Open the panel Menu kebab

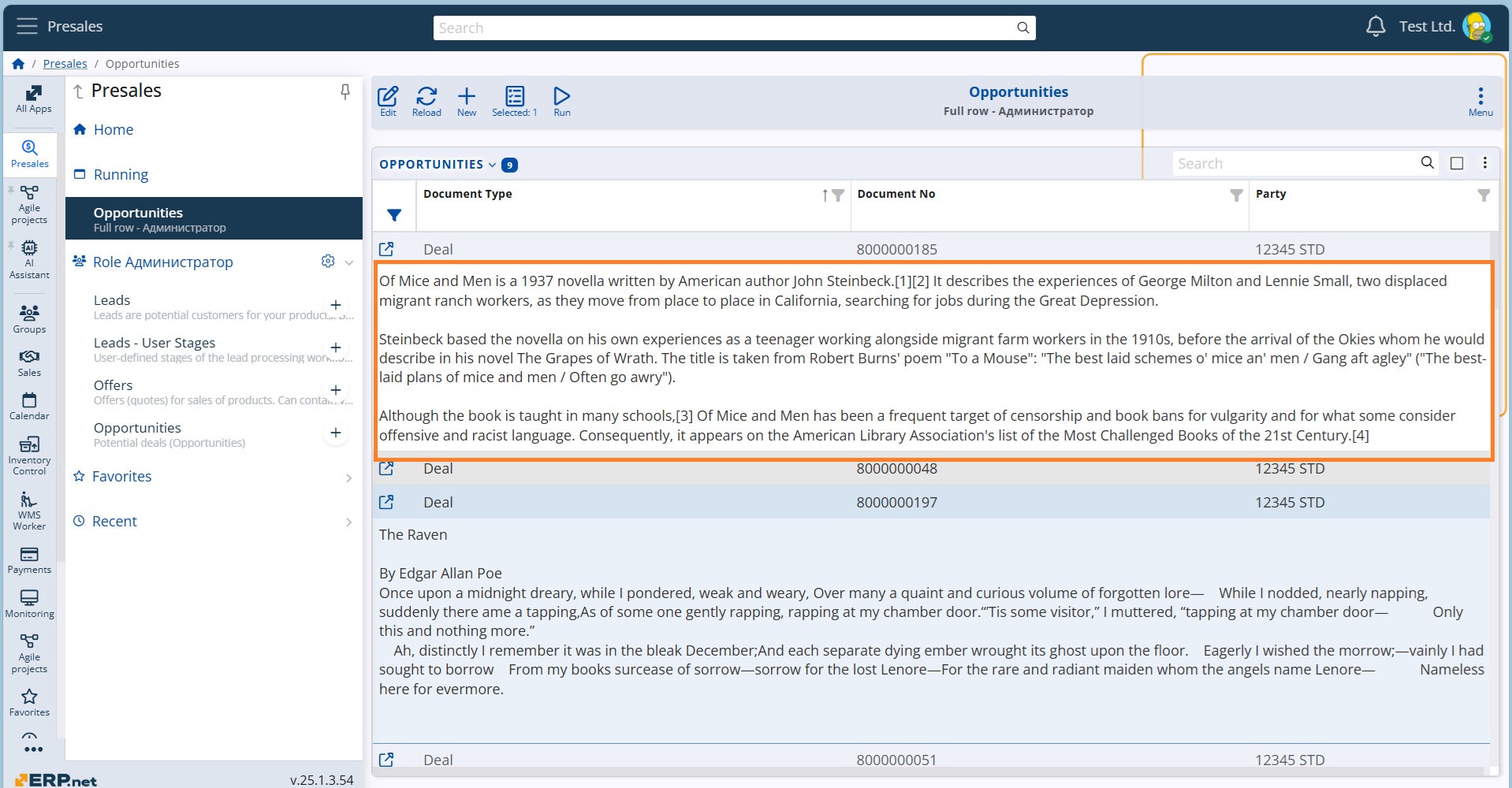(1480, 102)
